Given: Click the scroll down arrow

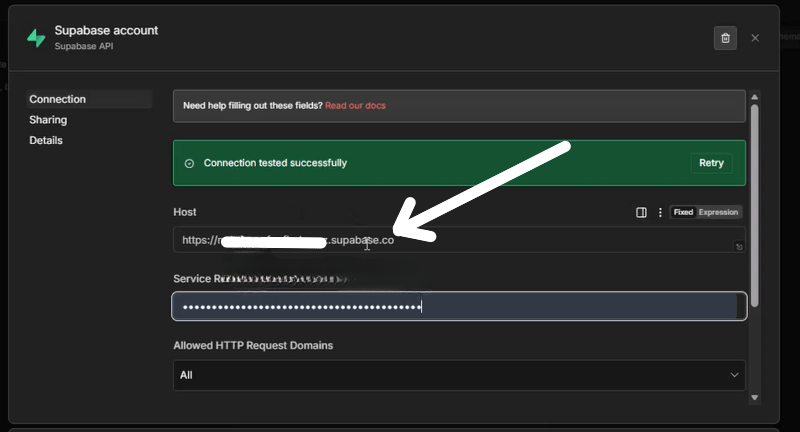Looking at the screenshot, I should 755,397.
